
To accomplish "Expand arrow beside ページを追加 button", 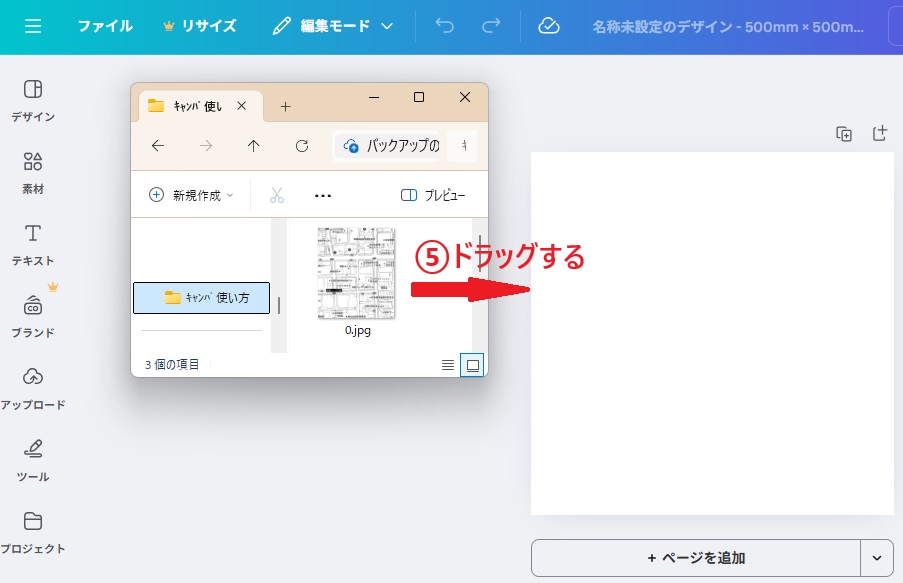I will click(x=877, y=558).
